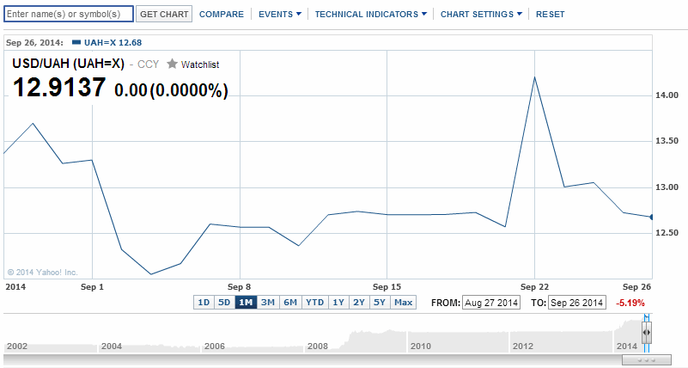Select the 1D time range
Viewport: 688px width, 368px height.
click(204, 302)
